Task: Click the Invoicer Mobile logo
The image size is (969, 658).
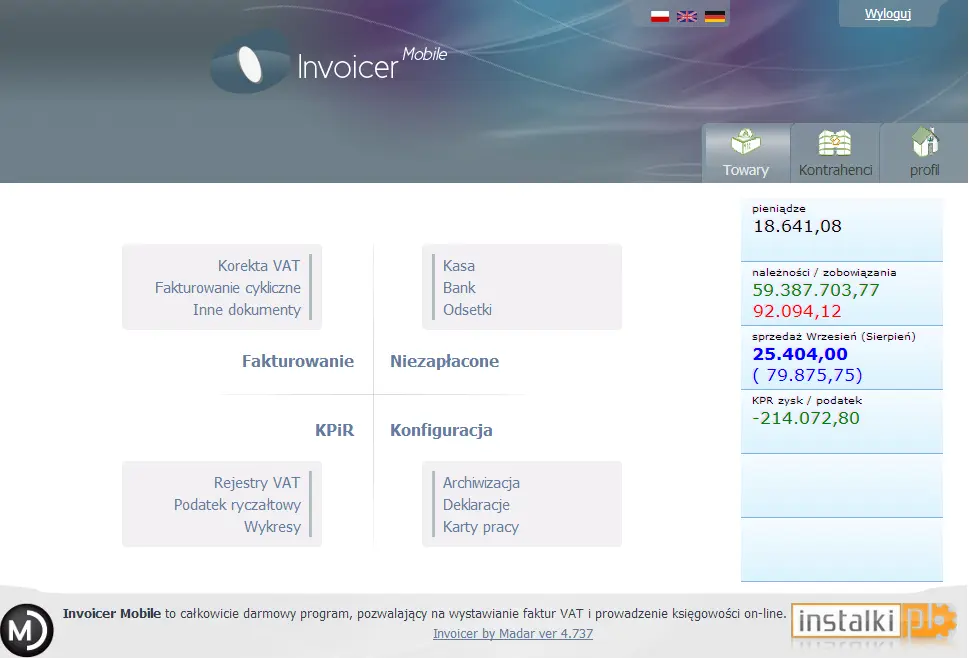Action: (x=329, y=64)
